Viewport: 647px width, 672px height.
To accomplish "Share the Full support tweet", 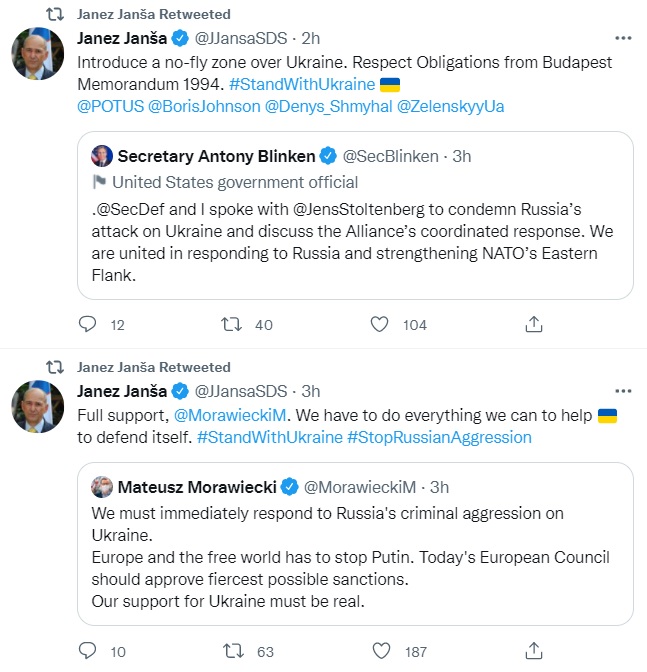I will pos(534,652).
